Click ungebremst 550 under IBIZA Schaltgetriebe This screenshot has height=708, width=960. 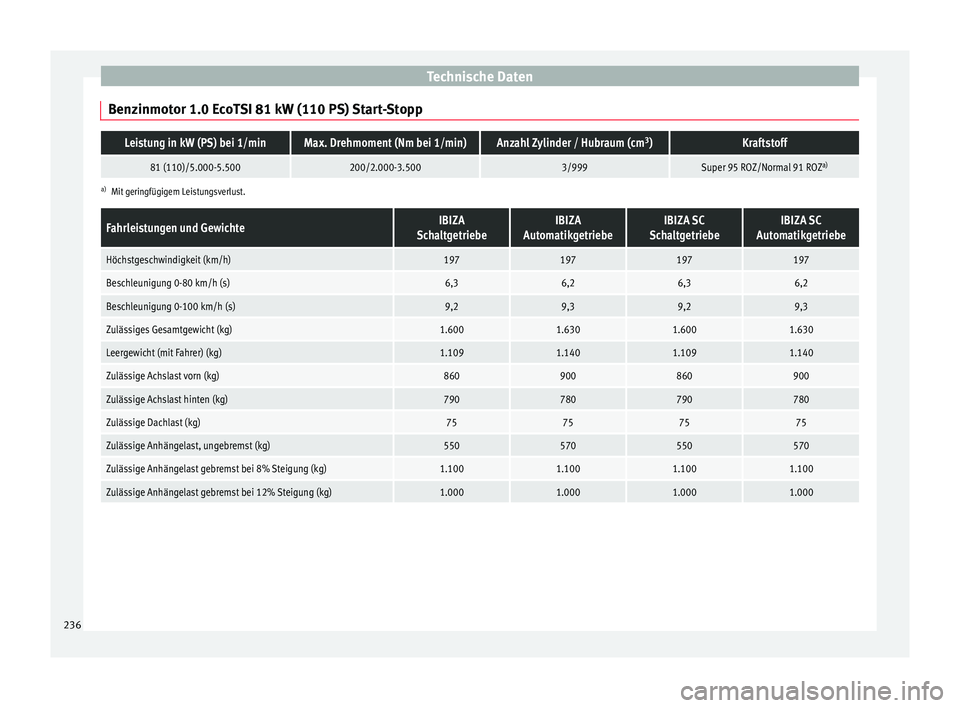[x=452, y=446]
